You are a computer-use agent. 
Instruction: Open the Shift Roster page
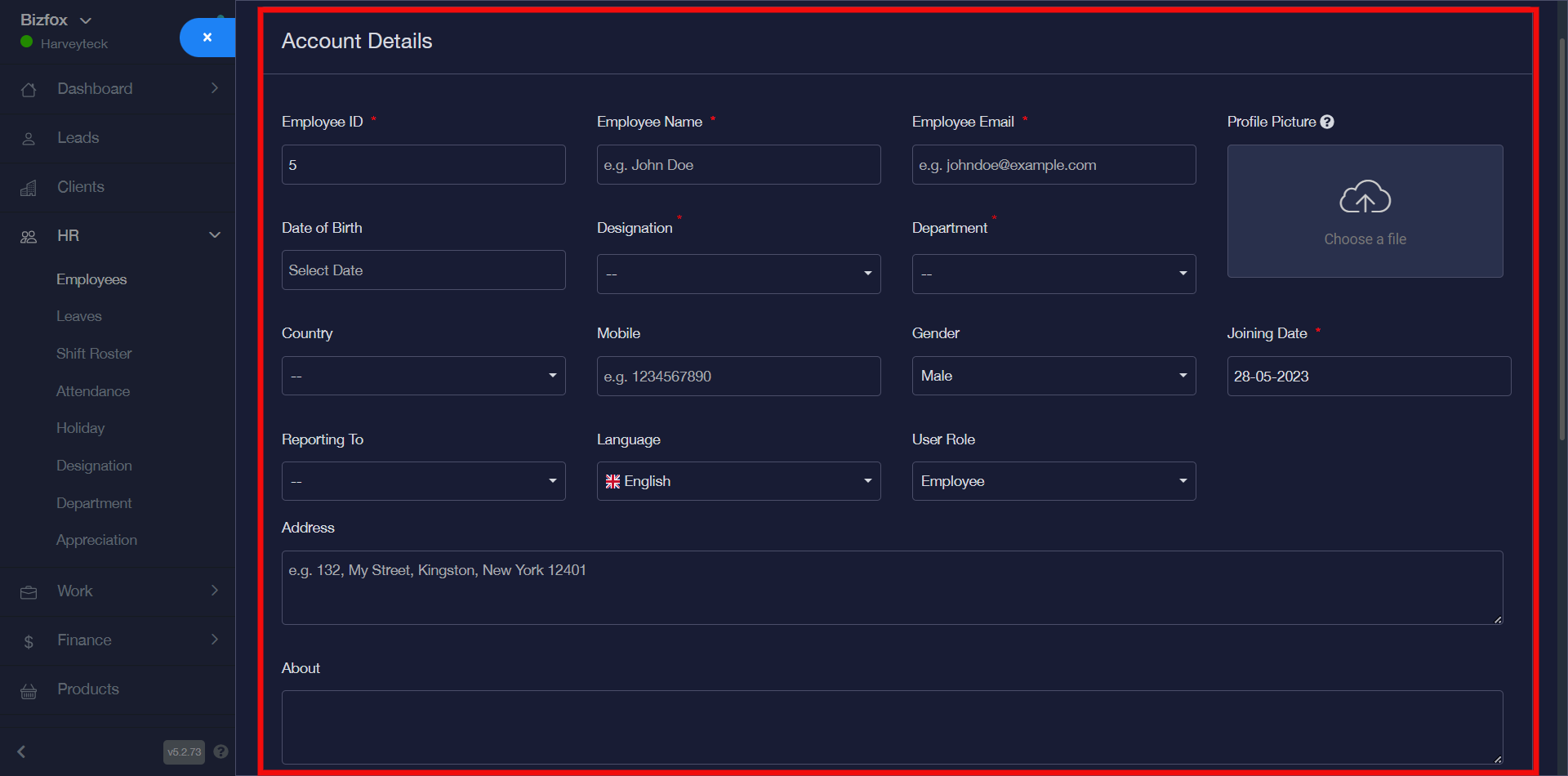click(x=94, y=354)
